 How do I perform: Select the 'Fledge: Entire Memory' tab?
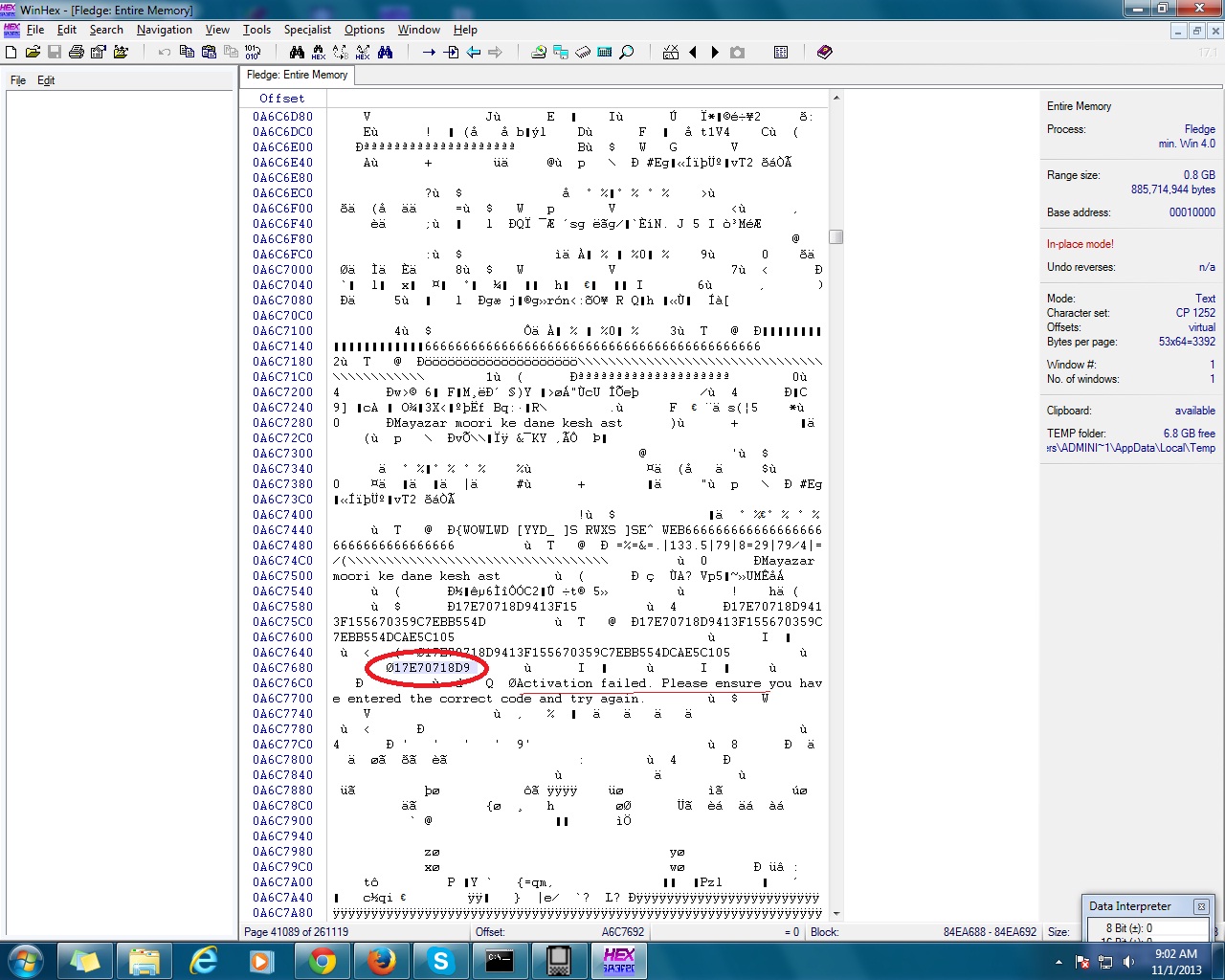point(297,75)
